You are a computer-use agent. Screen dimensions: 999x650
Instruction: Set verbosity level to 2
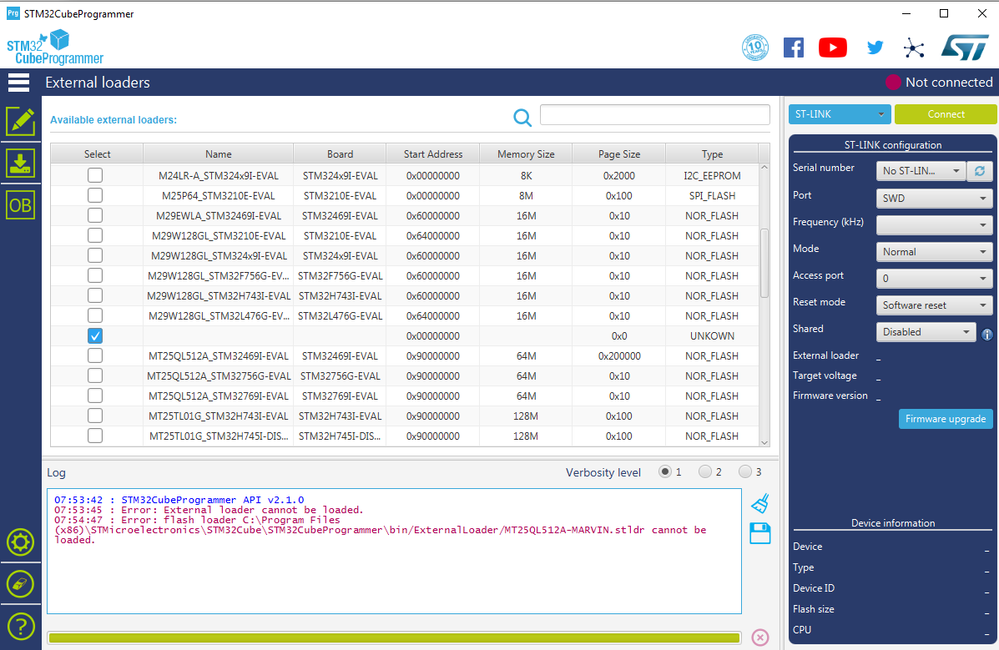tap(705, 472)
